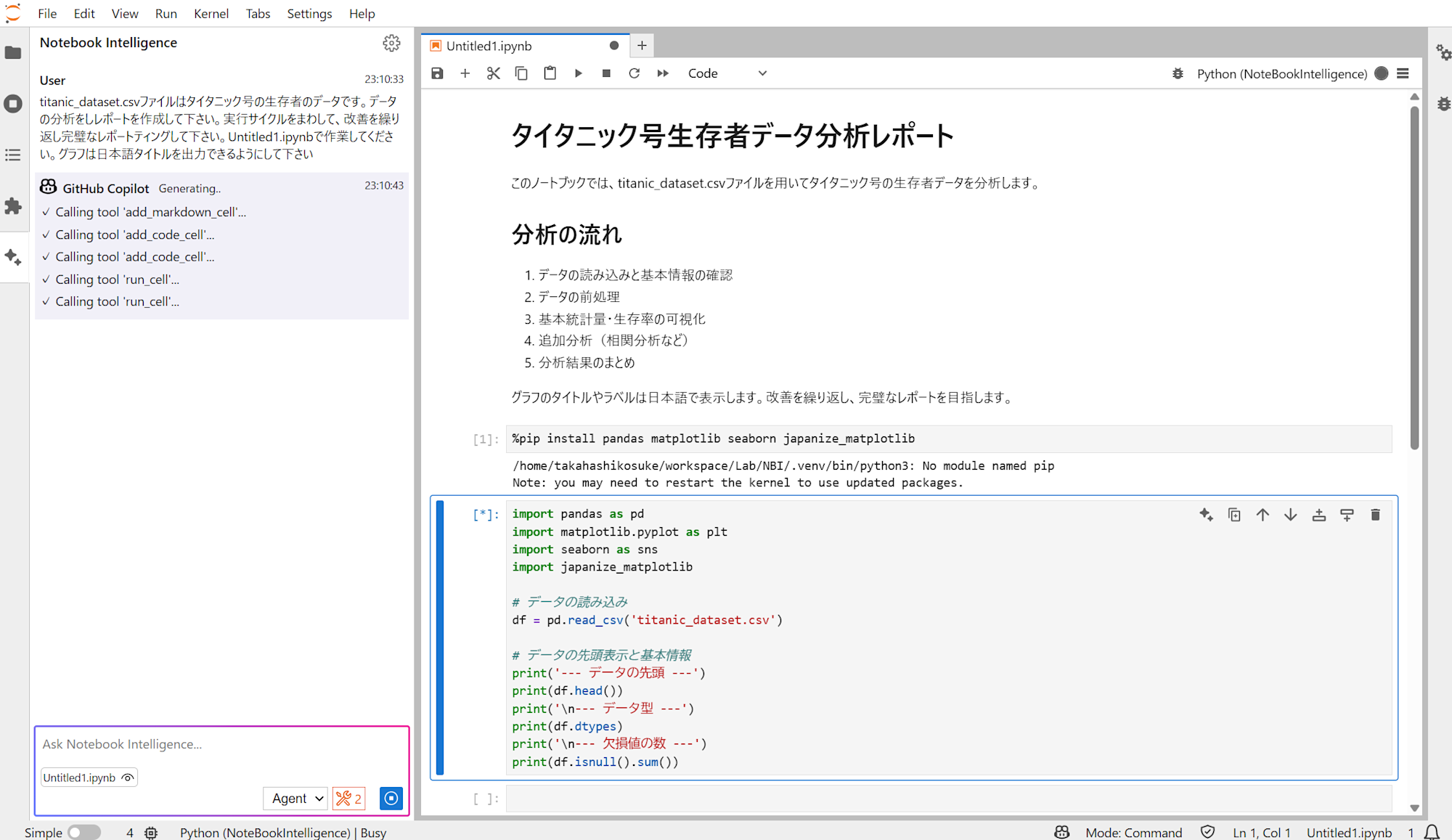Click the empty code cell at bottom
The width and height of the screenshot is (1452, 840).
(x=948, y=799)
